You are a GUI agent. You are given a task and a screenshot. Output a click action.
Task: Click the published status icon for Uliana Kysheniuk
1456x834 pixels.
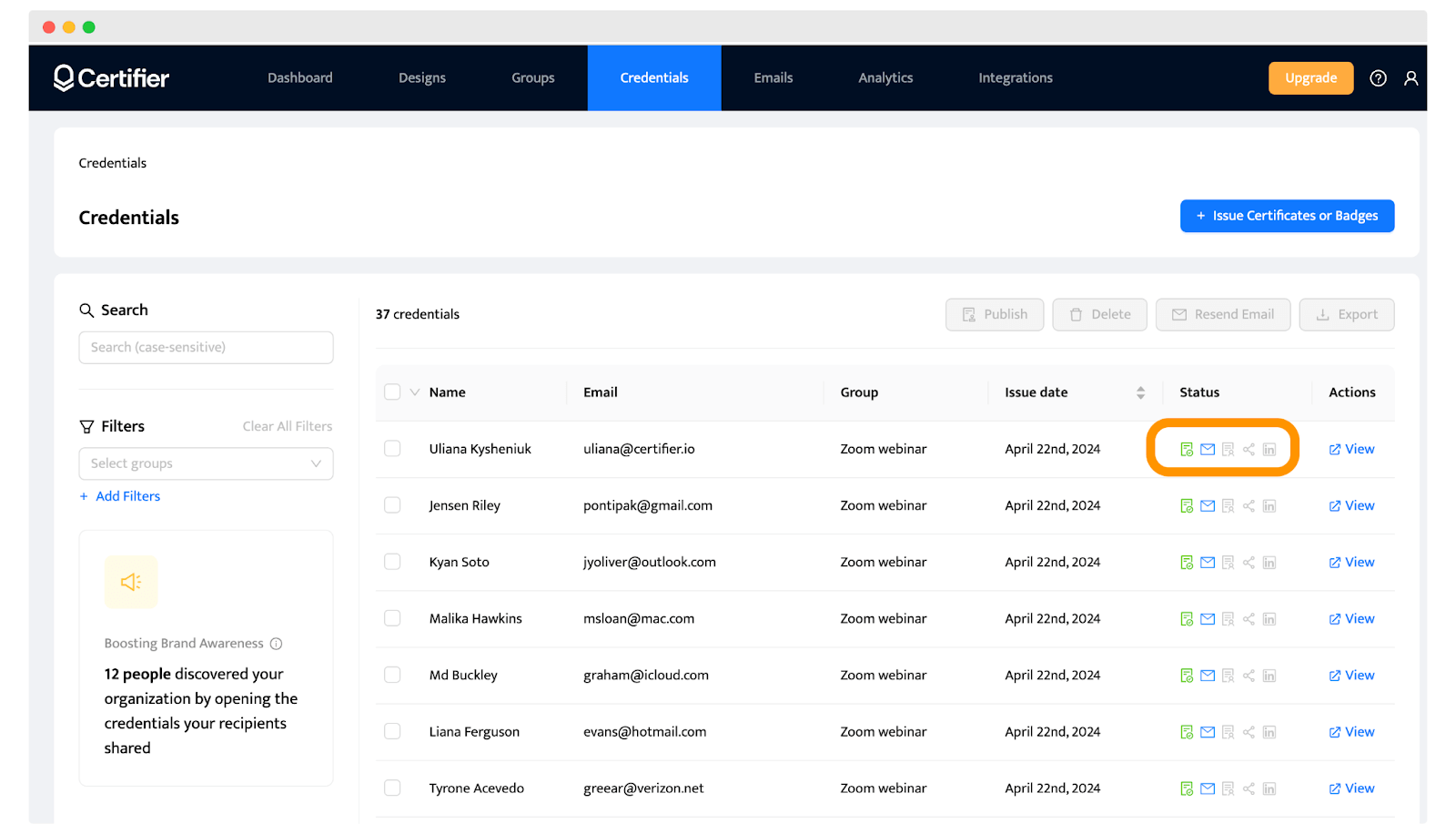(1187, 449)
